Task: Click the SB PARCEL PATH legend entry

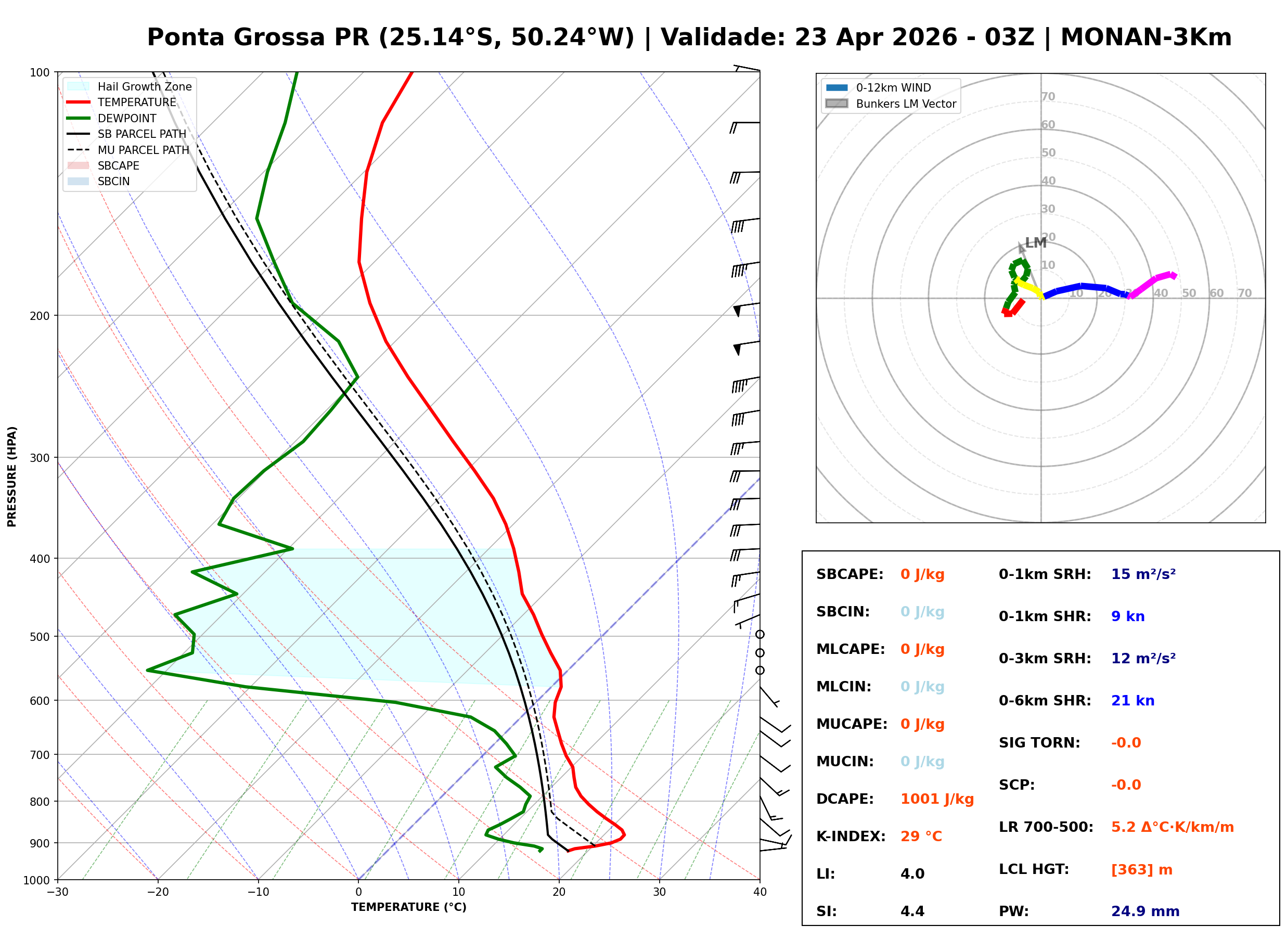Action: point(79,134)
